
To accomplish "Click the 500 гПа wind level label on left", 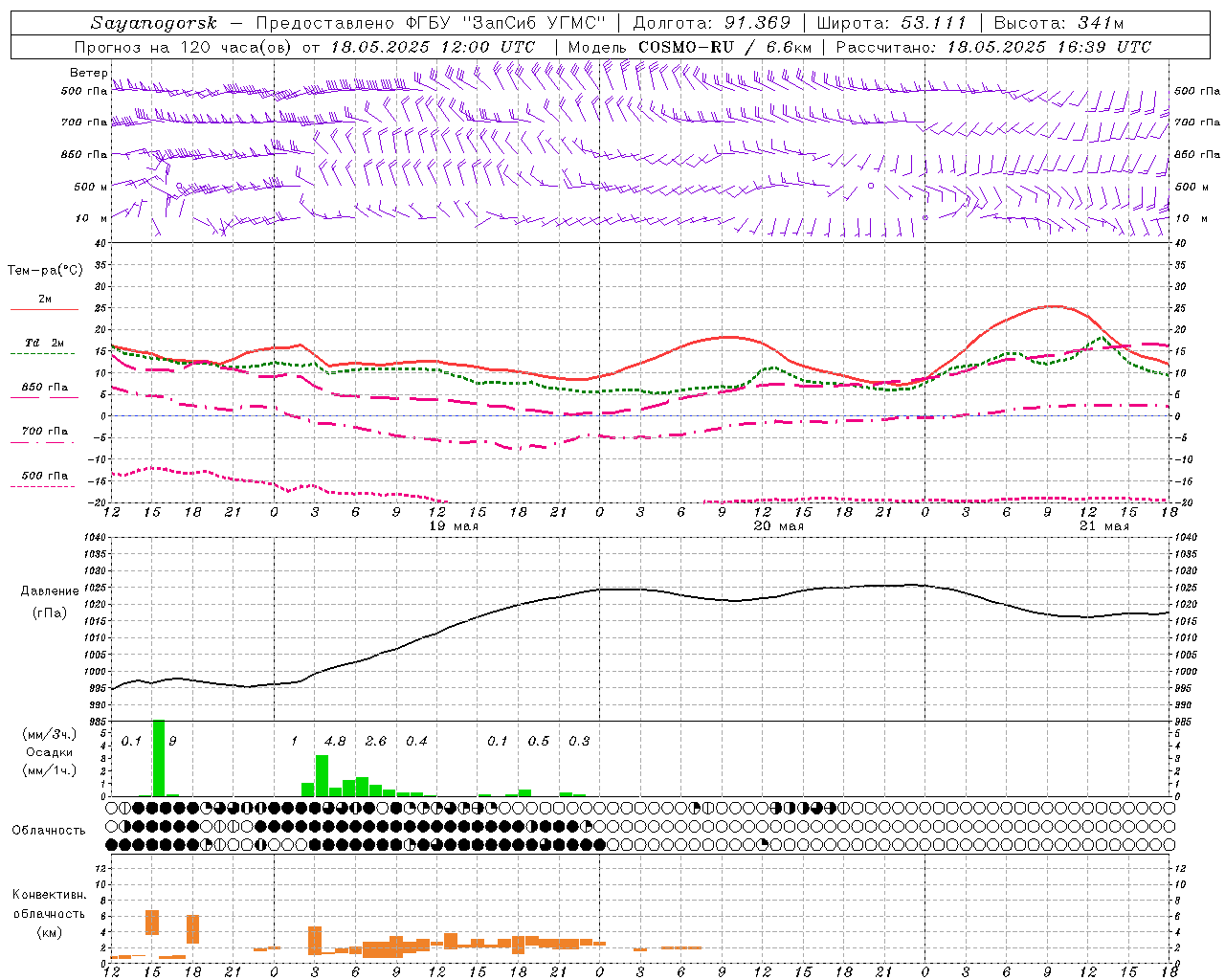I will coord(84,91).
